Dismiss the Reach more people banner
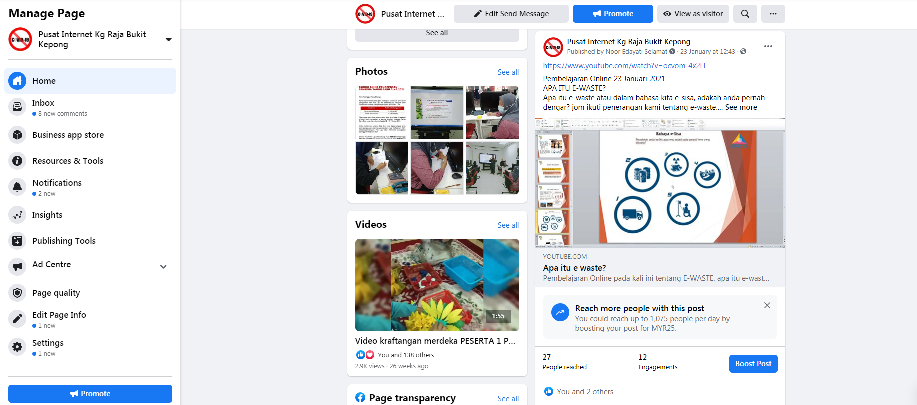917x405 pixels. [767, 305]
